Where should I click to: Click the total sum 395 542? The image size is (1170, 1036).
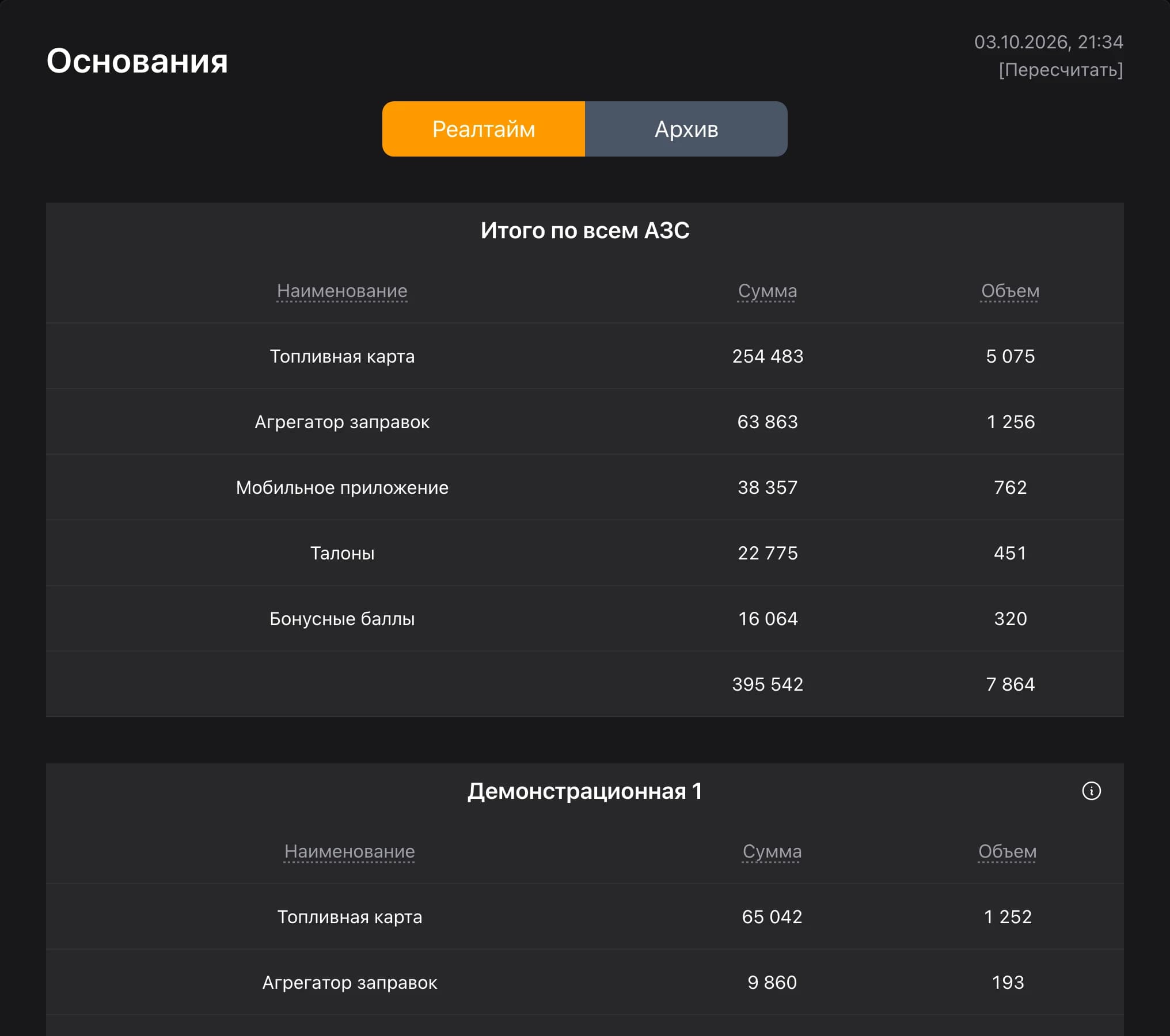coord(768,684)
